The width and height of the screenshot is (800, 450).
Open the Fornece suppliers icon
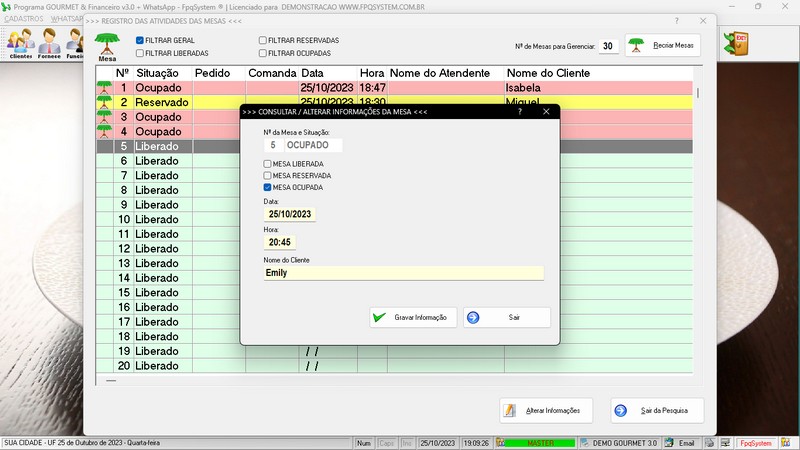pyautogui.click(x=49, y=43)
